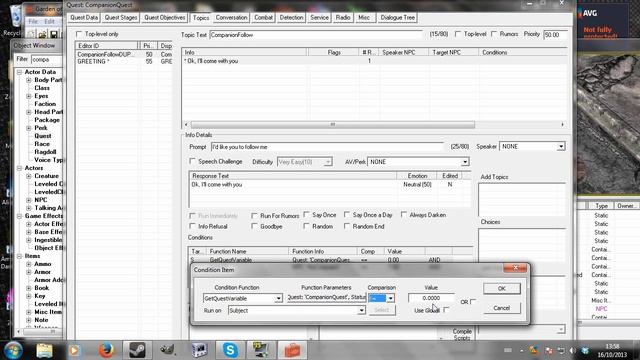The height and width of the screenshot is (360, 640).
Task: Open the File menu in GECK
Action: coord(33,21)
